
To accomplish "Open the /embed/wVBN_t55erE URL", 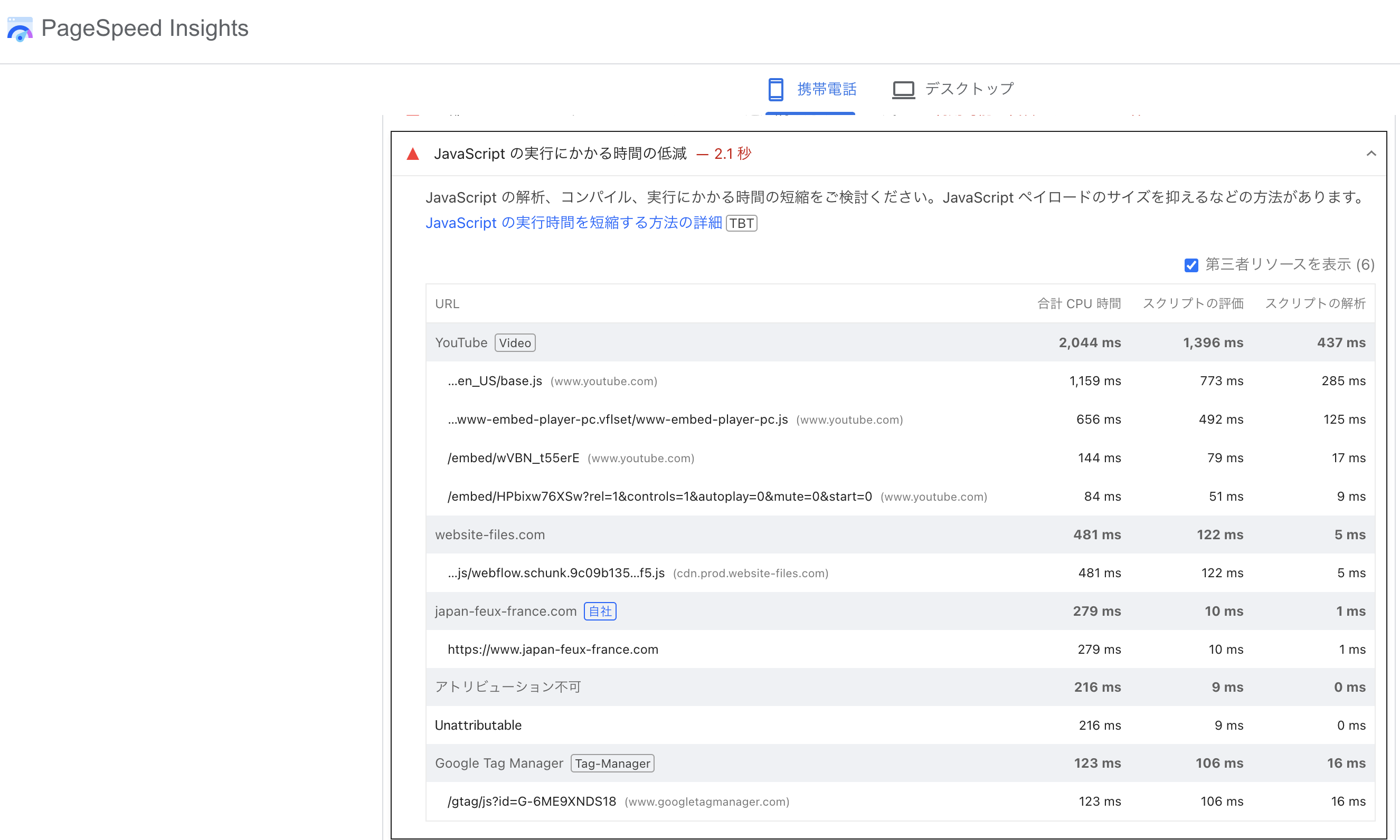I will pos(514,458).
